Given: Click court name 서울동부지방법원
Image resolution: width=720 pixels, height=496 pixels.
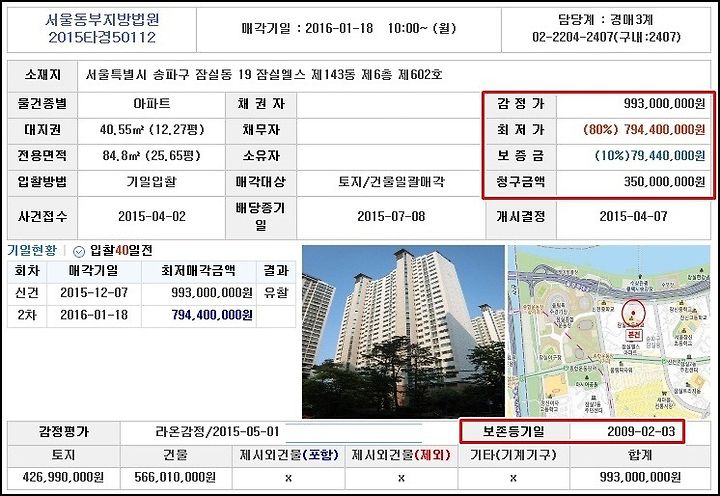Looking at the screenshot, I should click(x=102, y=20).
